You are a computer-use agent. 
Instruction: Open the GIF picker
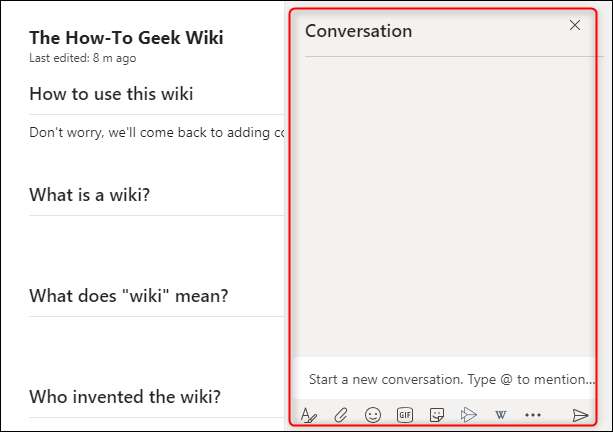405,415
